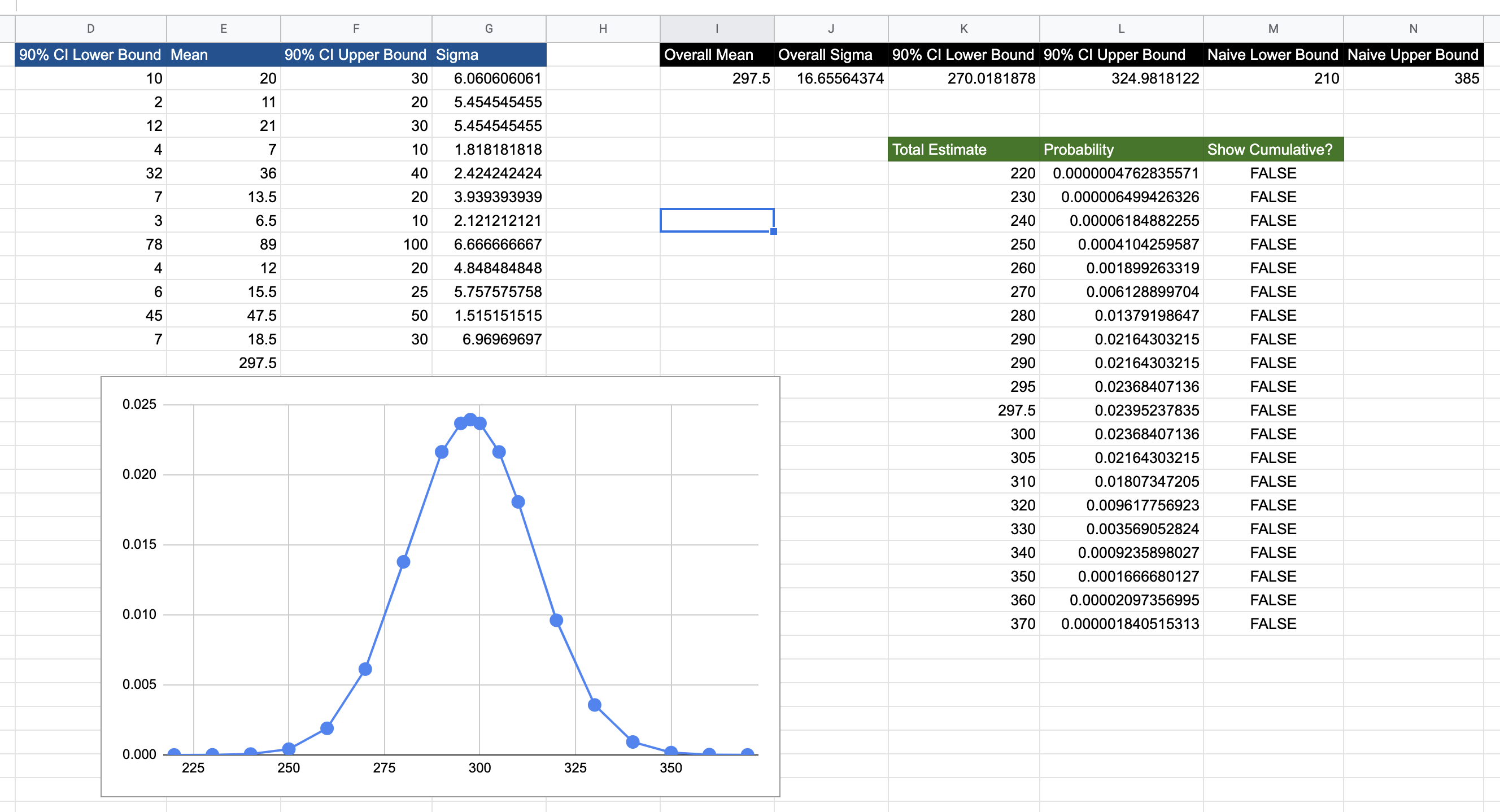Select the Overall Sigma value 16.65564374
Viewport: 1500px width, 812px height.
[x=831, y=78]
